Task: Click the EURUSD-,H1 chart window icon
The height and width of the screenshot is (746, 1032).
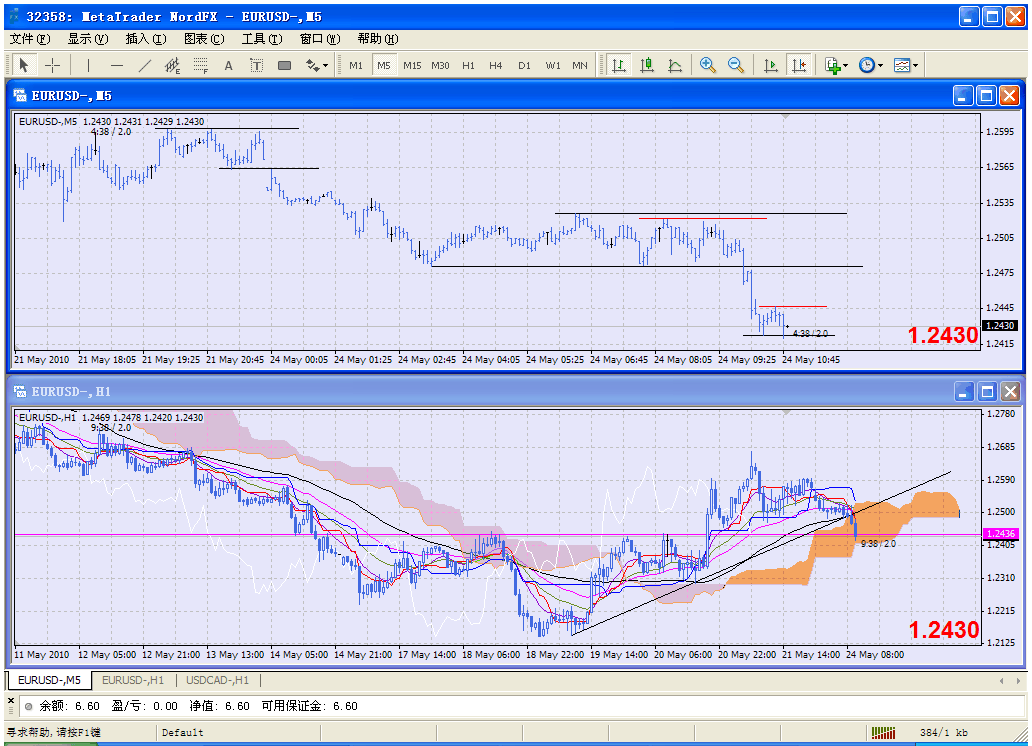Action: tap(20, 392)
